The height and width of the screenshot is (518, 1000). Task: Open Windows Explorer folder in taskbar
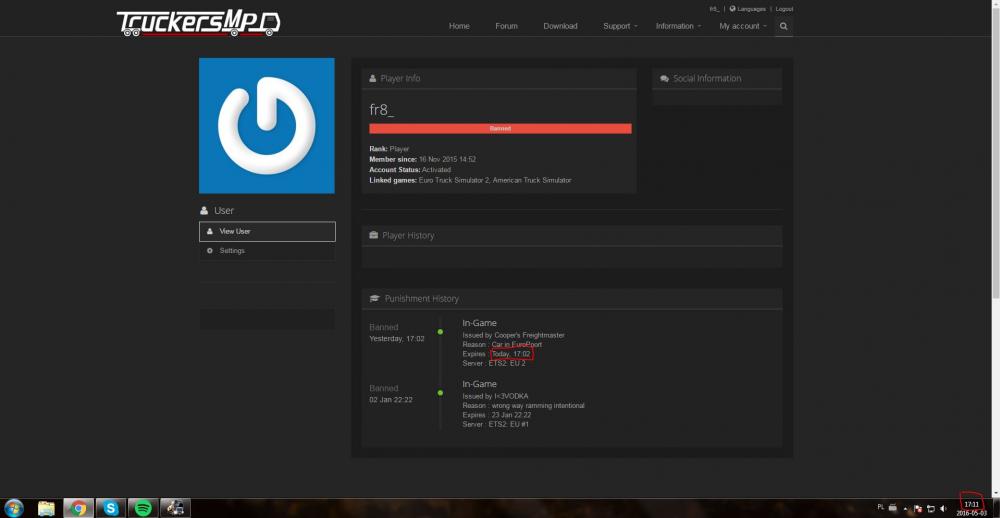[46, 508]
